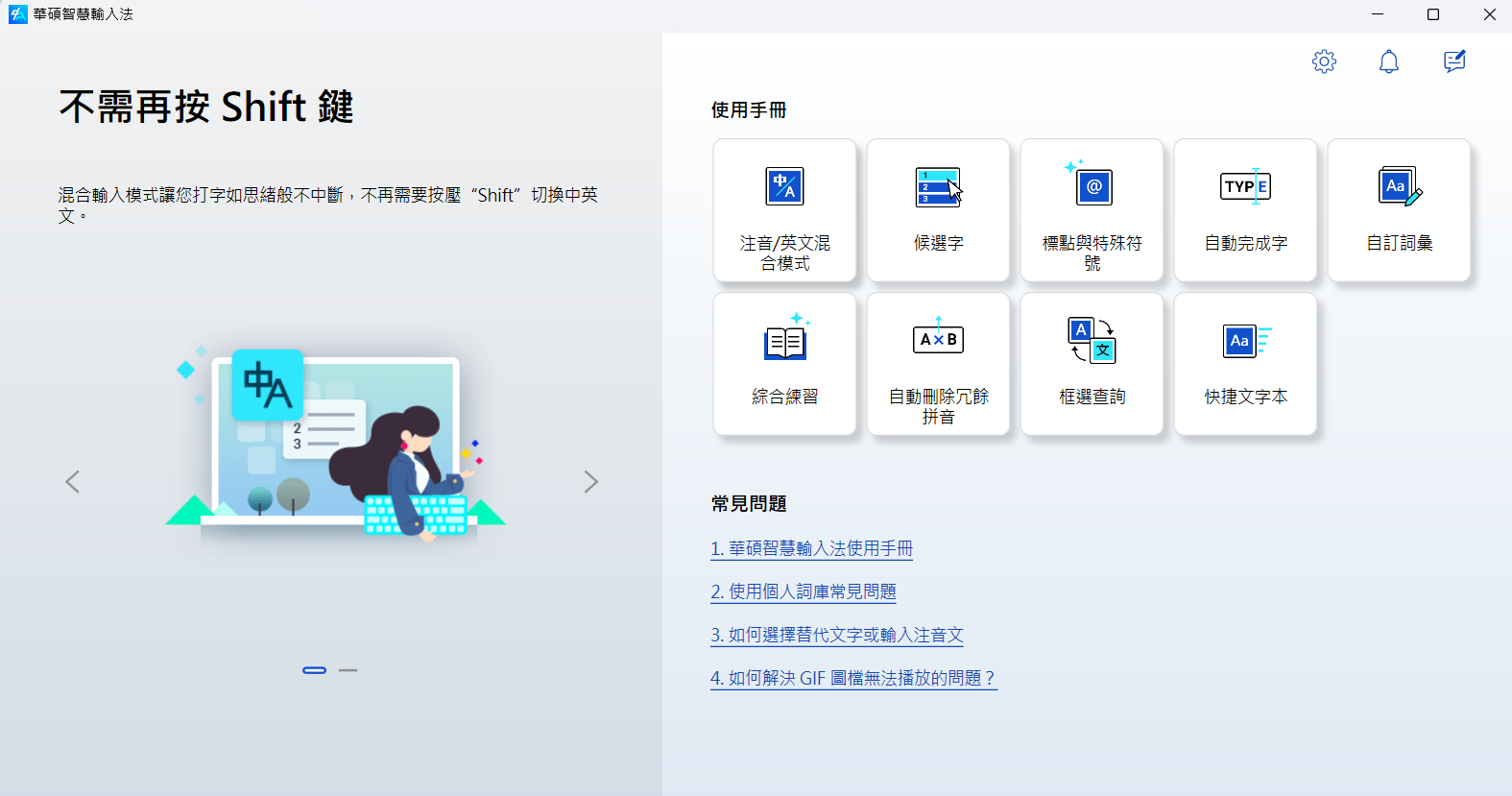Open the 快捷文字本 manual card

point(1246,364)
